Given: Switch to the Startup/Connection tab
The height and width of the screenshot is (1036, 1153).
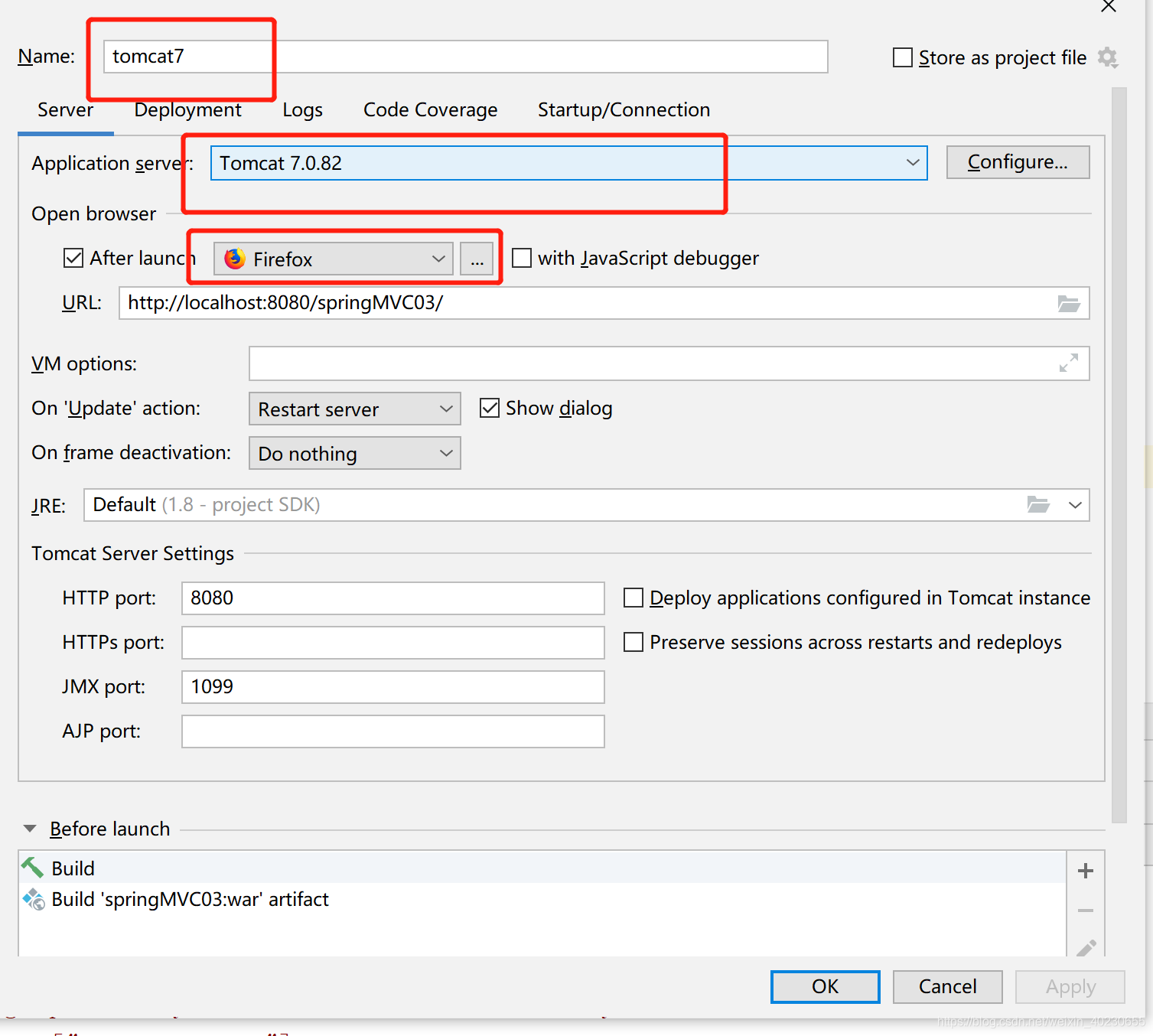Looking at the screenshot, I should pos(624,109).
